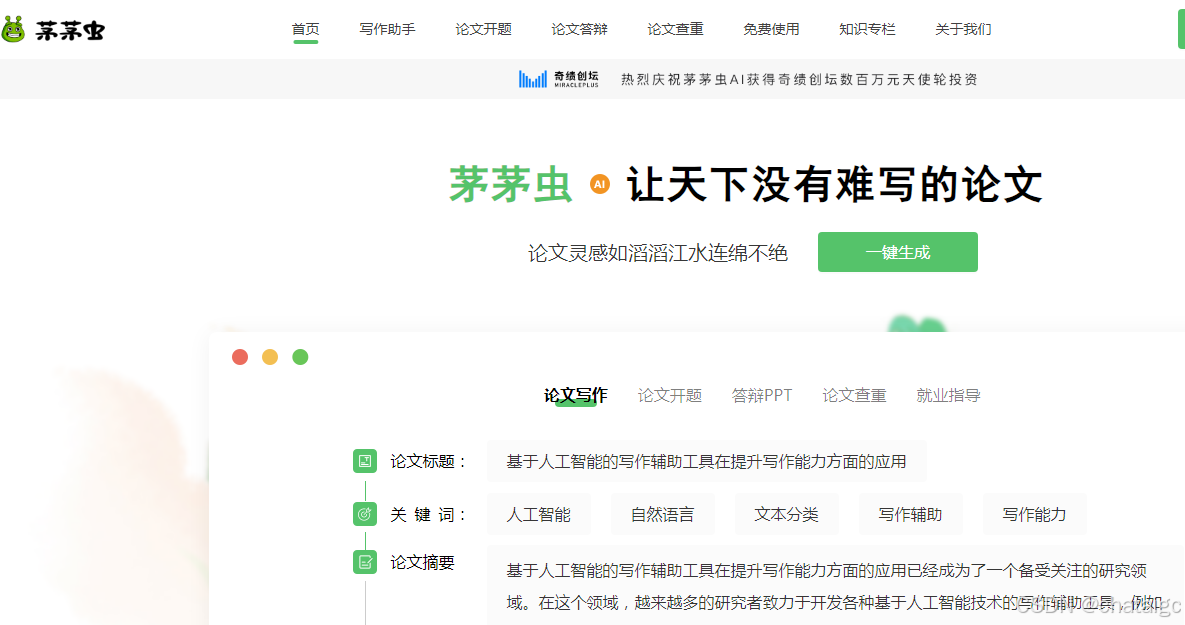
Task: Select the 写作辅助 keyword tag
Action: [911, 515]
